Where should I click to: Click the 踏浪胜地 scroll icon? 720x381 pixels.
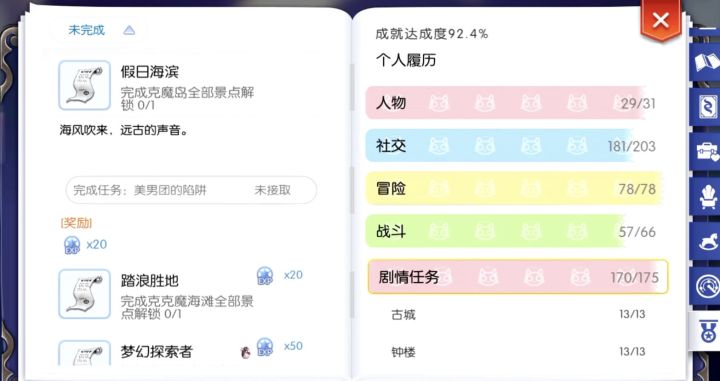(x=84, y=294)
